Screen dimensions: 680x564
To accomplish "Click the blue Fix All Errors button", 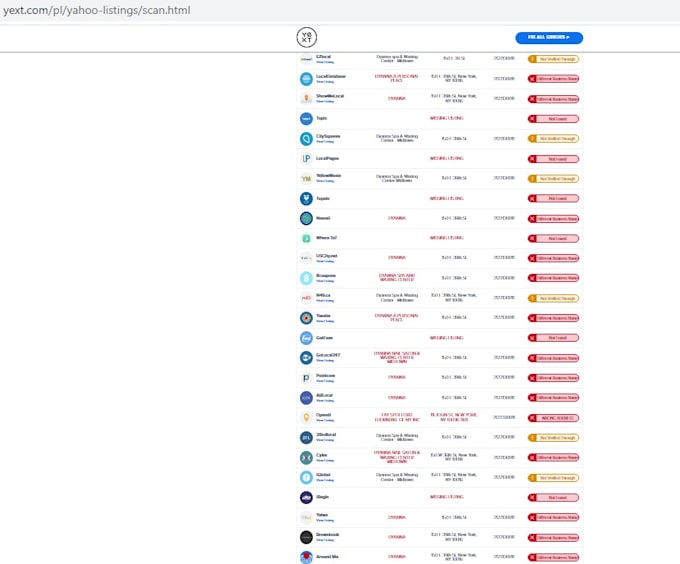I will click(549, 38).
